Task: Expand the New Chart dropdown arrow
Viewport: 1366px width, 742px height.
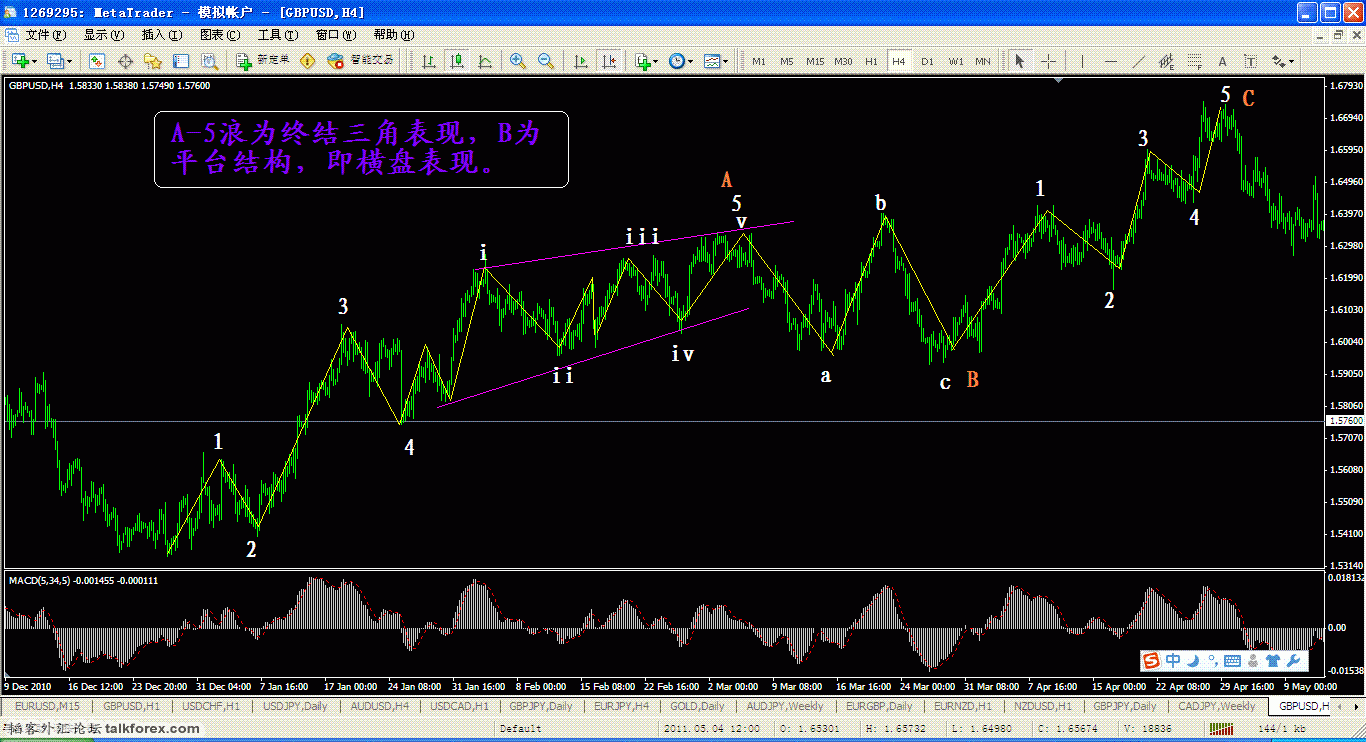Action: (35, 61)
